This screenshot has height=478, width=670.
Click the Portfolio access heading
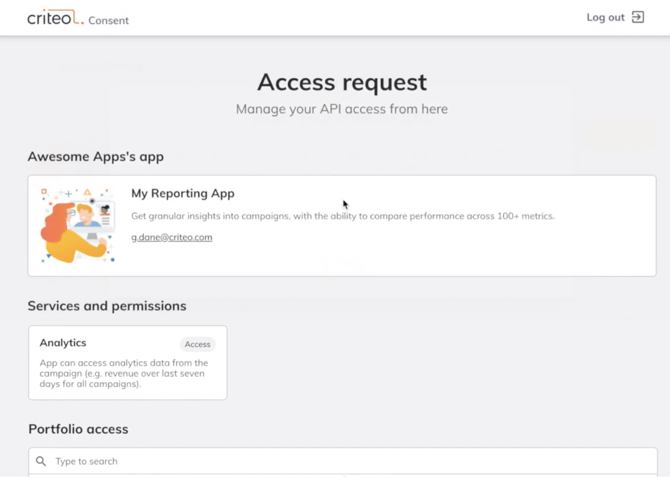[x=78, y=429]
